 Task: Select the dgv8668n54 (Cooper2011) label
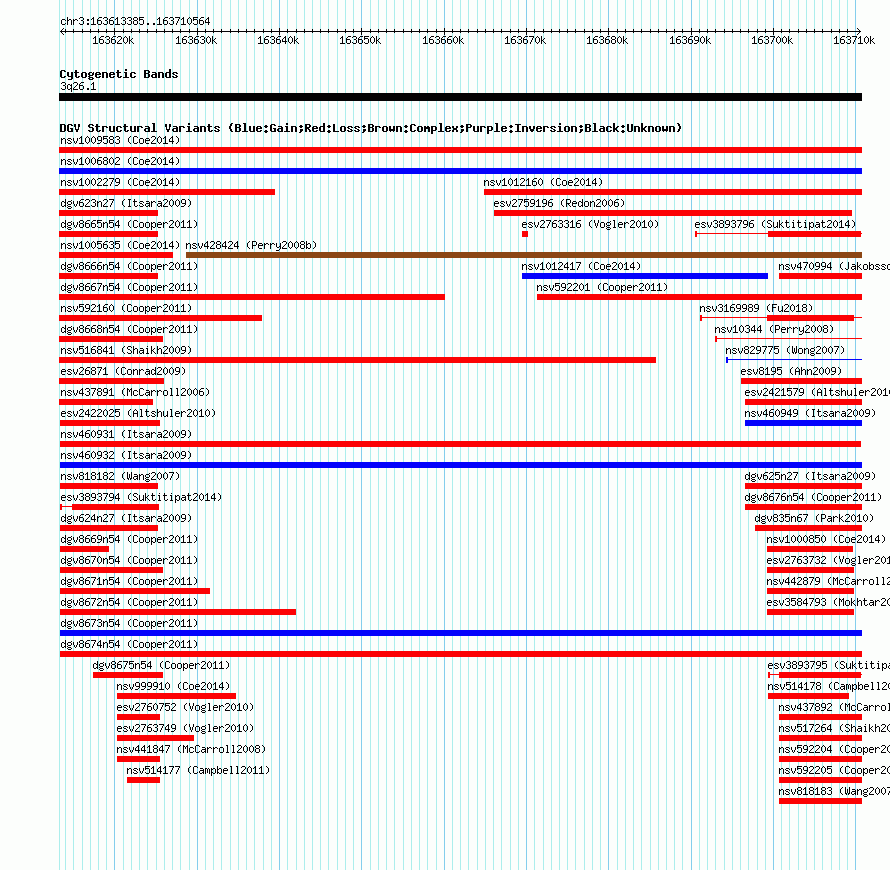(x=129, y=329)
